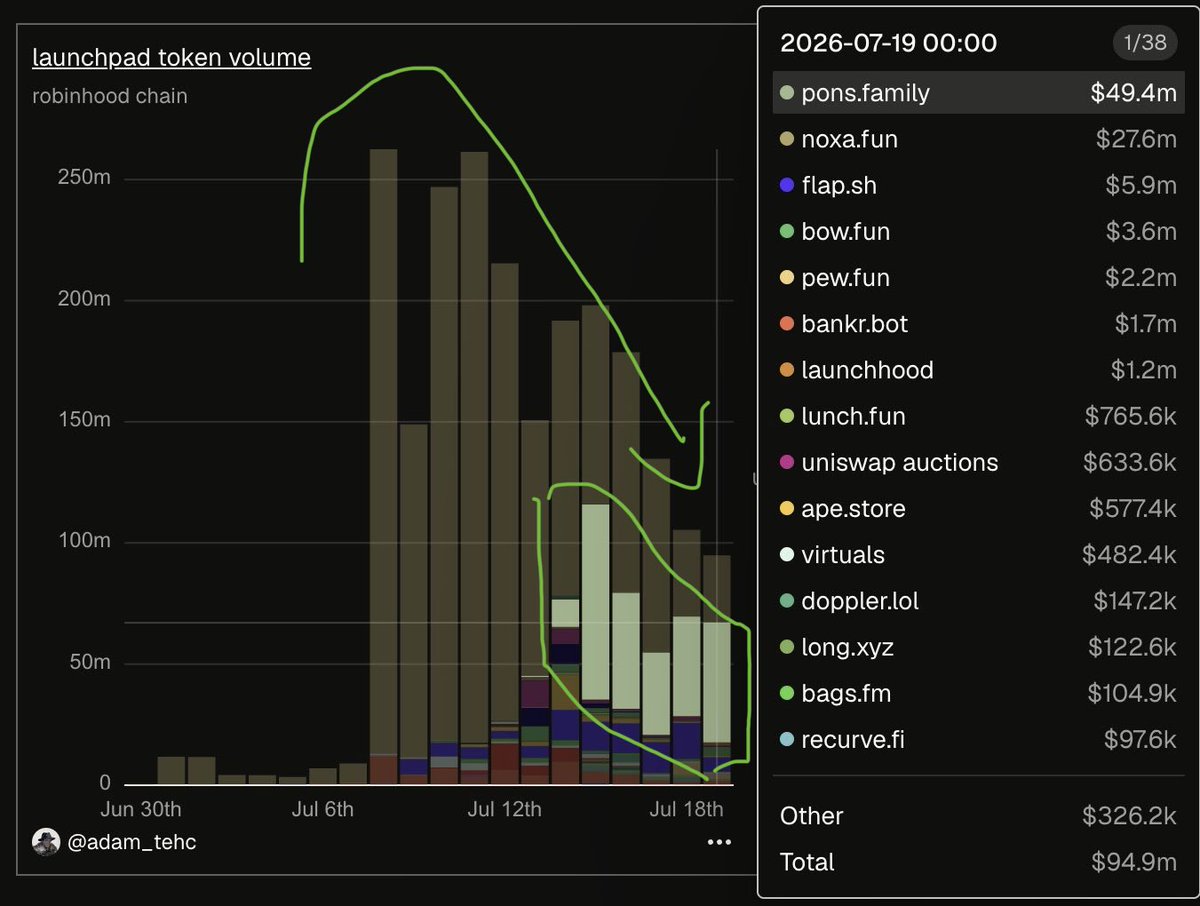
Task: Select the bow.fun legend label
Action: point(846,232)
